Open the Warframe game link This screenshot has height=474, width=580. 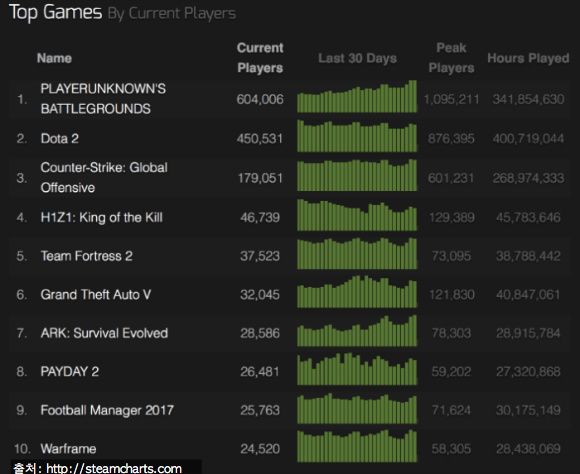pyautogui.click(x=68, y=449)
